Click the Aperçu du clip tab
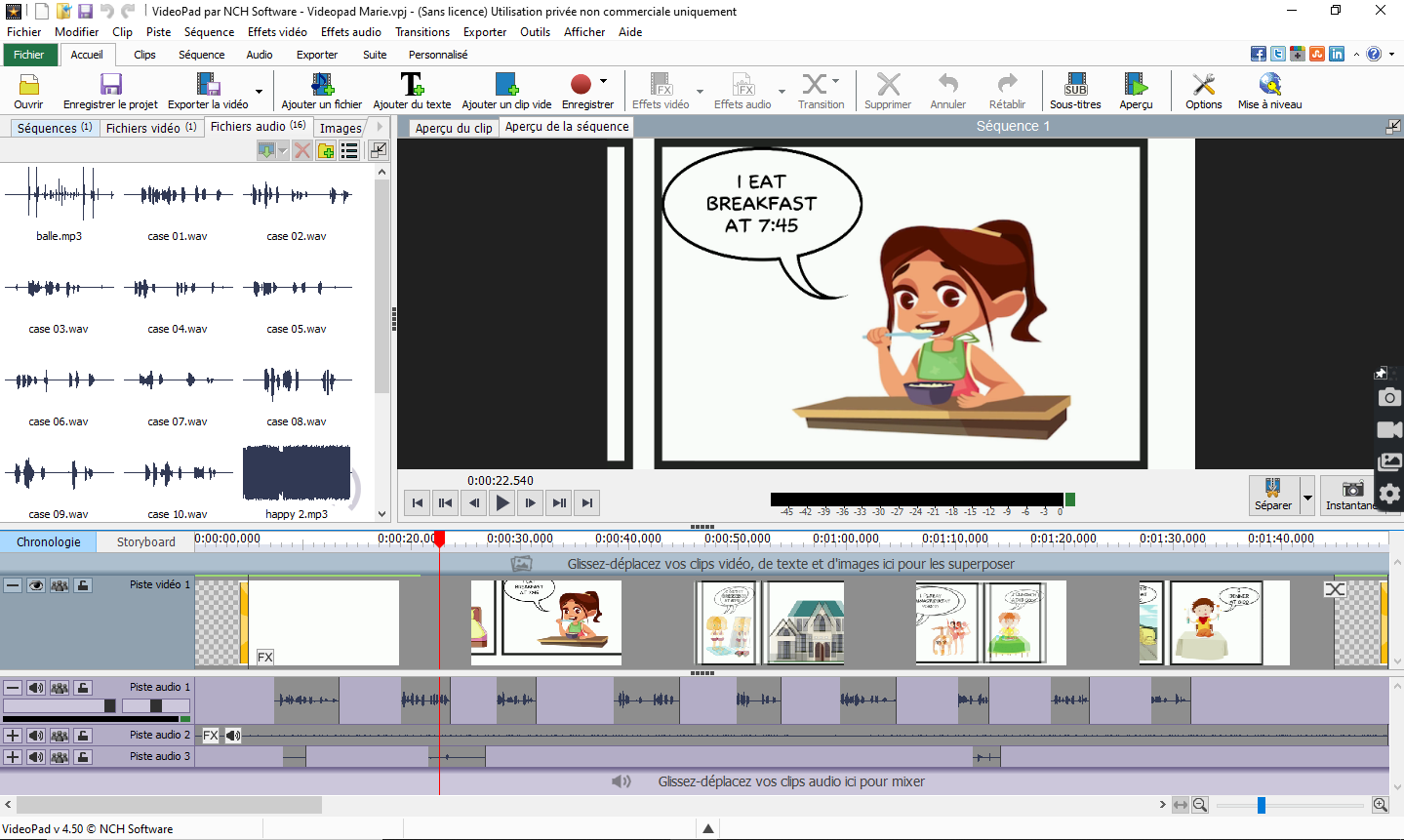Screen dimensions: 1404x840 pyautogui.click(x=453, y=128)
